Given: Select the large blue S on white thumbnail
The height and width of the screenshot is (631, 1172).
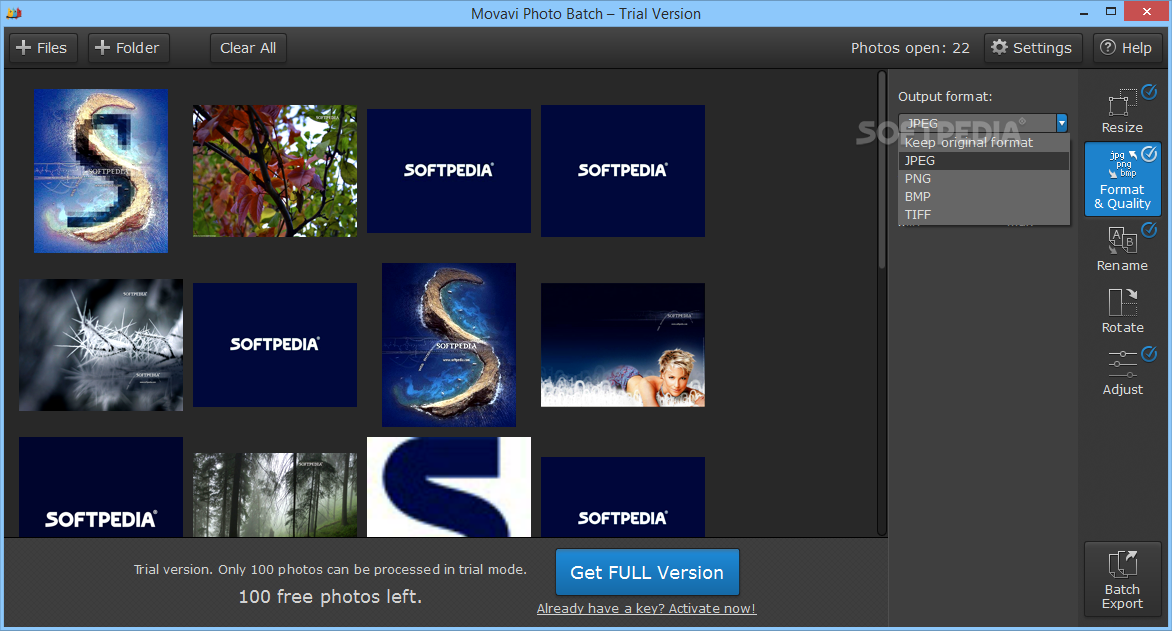Looking at the screenshot, I should coord(448,487).
